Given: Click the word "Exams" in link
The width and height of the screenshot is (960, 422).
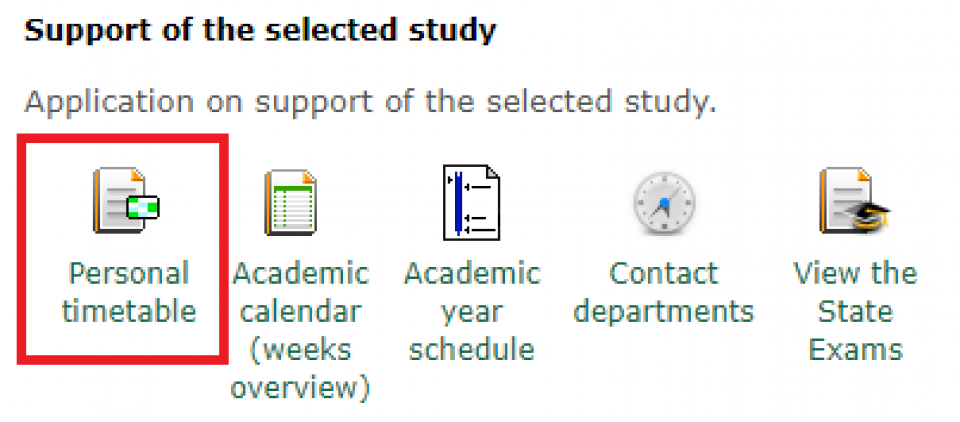Looking at the screenshot, I should click(855, 350).
